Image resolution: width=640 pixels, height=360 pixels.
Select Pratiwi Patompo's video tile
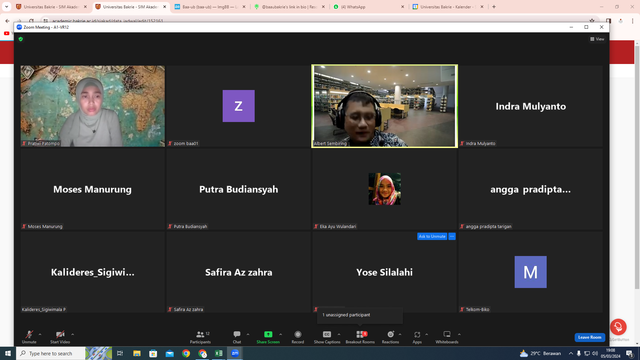(93, 106)
